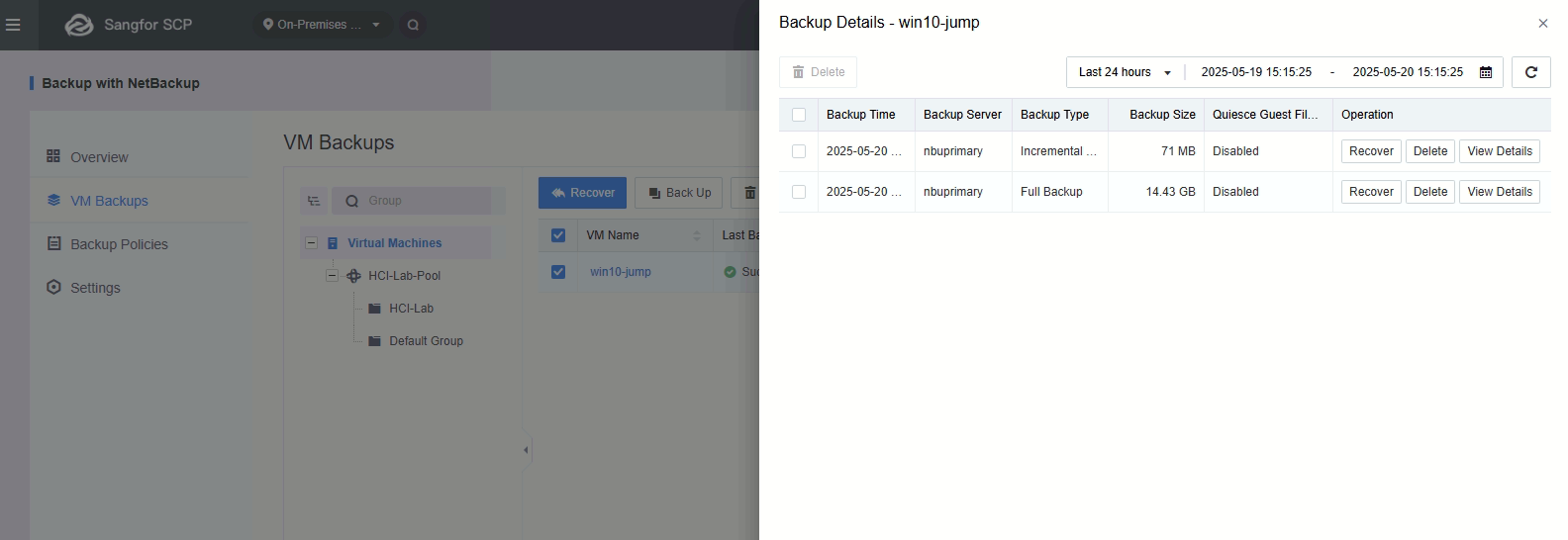Click View Details for the Full Backup

coord(1500,192)
